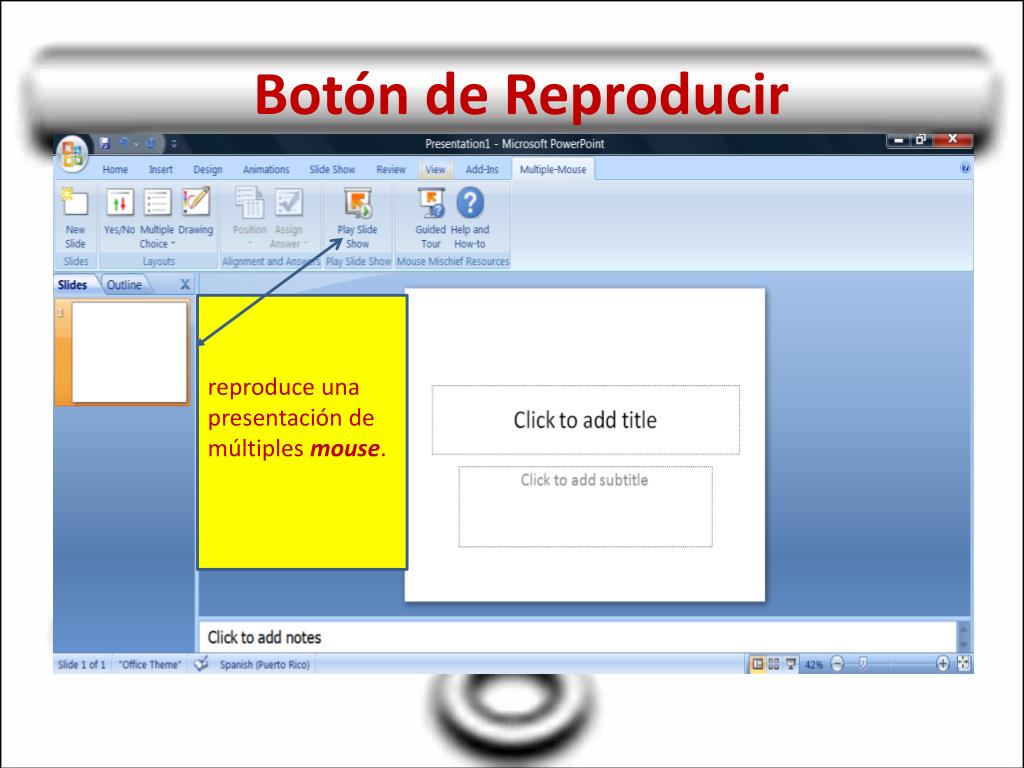The width and height of the screenshot is (1024, 768).
Task: Select slide 1 thumbnail
Action: coord(129,352)
